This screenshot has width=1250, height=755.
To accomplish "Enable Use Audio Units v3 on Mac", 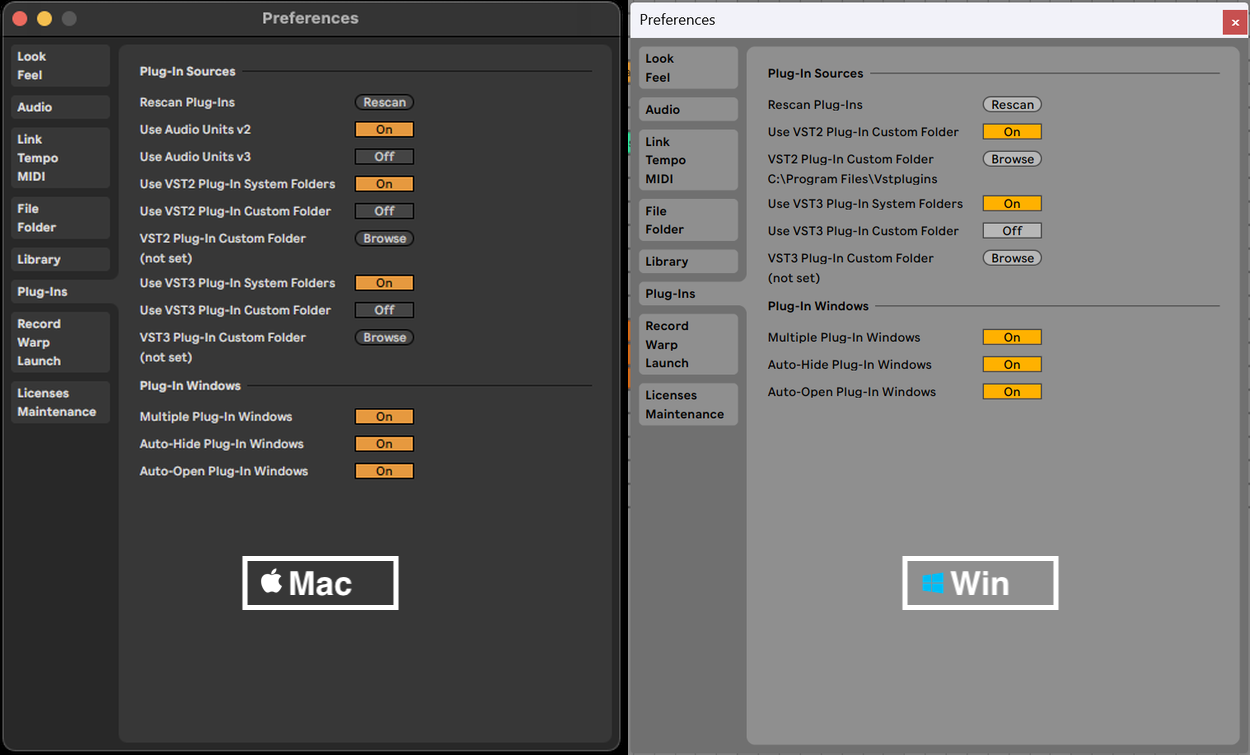I will click(x=384, y=157).
